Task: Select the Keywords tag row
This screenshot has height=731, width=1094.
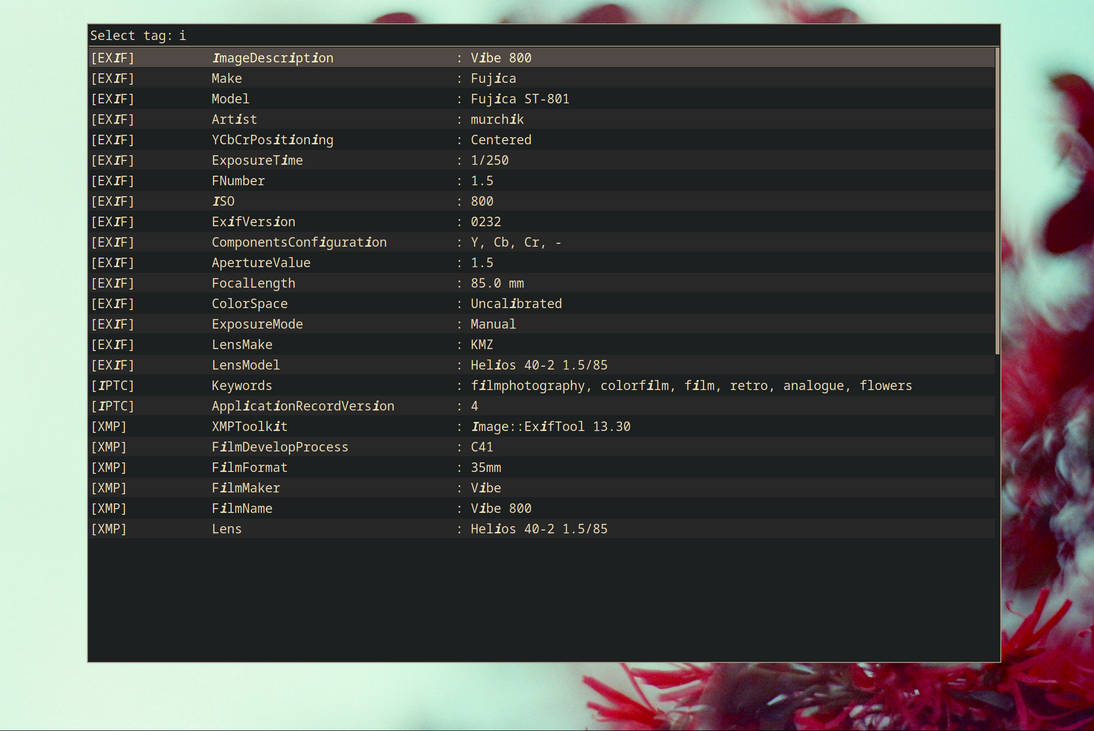Action: [542, 385]
